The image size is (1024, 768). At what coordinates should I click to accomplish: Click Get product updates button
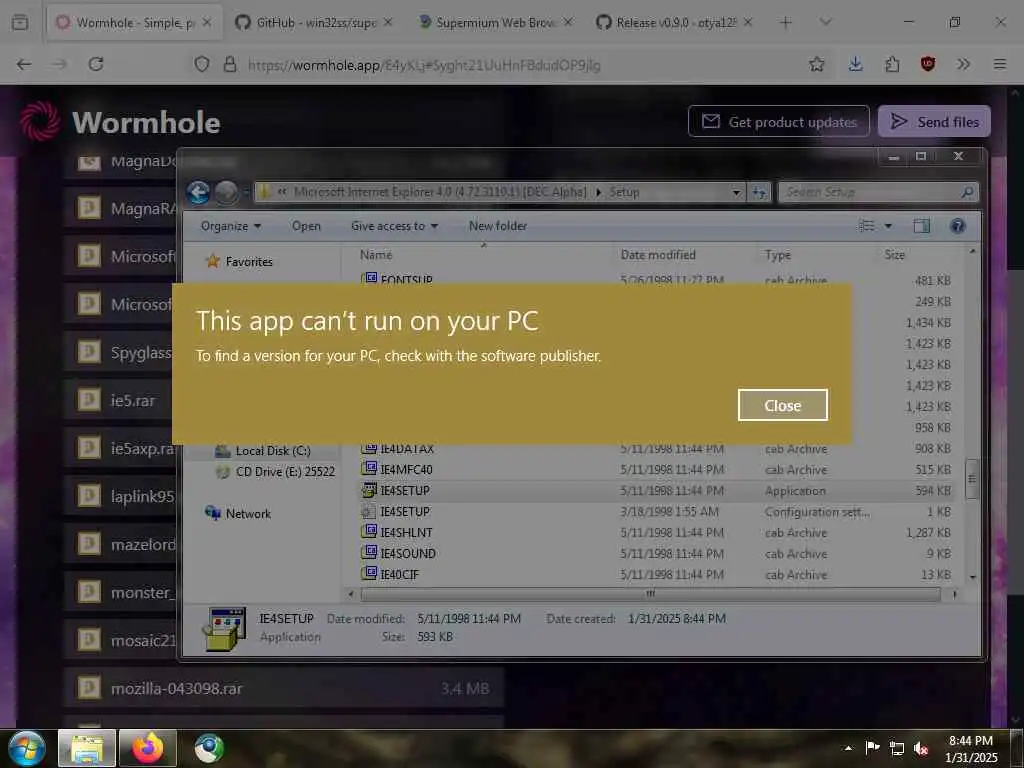point(778,121)
